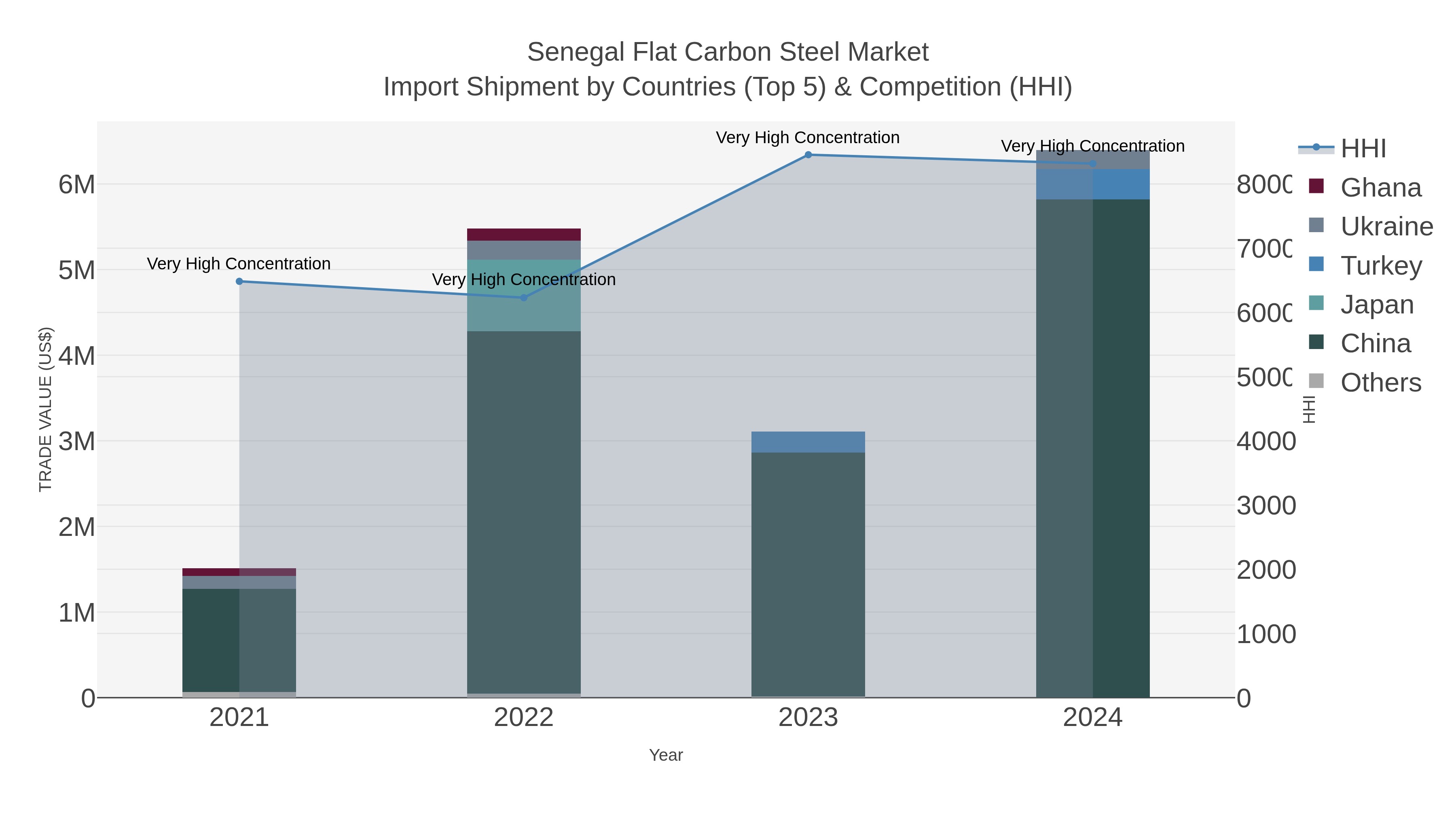Click the Japan teal legend swatch
The image size is (1456, 819).
pos(1316,303)
